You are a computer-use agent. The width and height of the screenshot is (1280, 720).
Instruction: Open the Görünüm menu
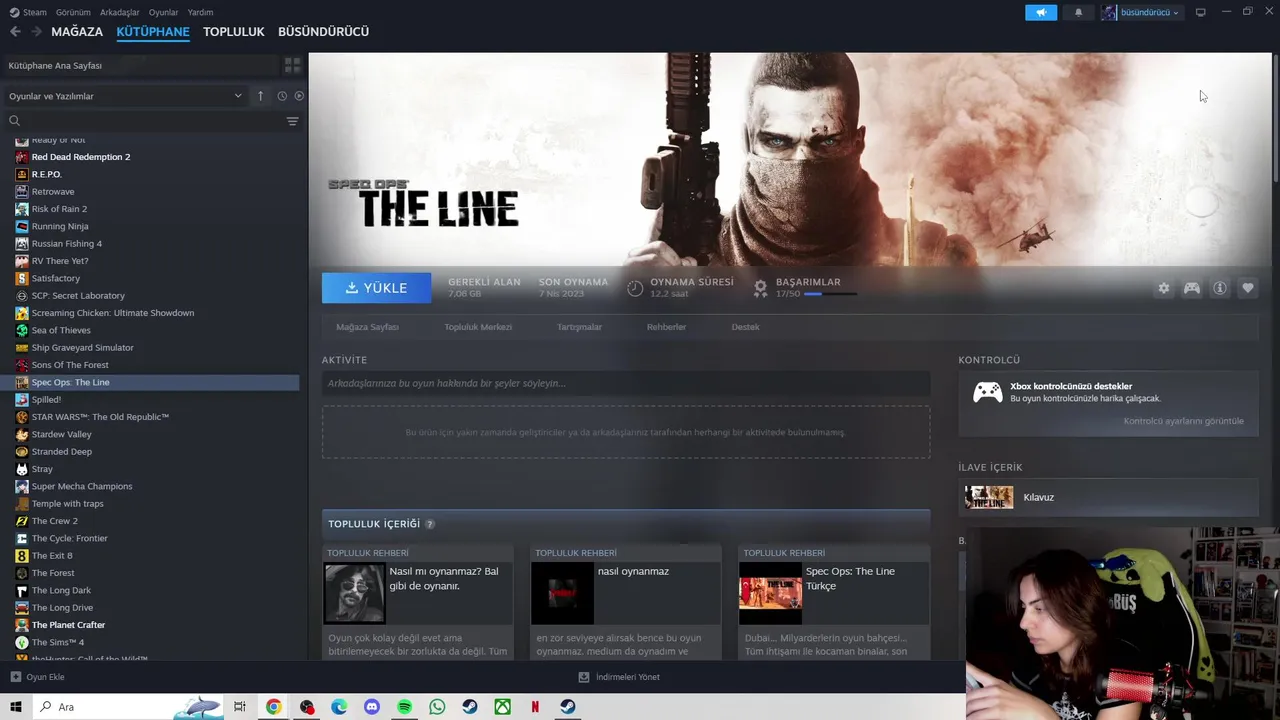(73, 12)
